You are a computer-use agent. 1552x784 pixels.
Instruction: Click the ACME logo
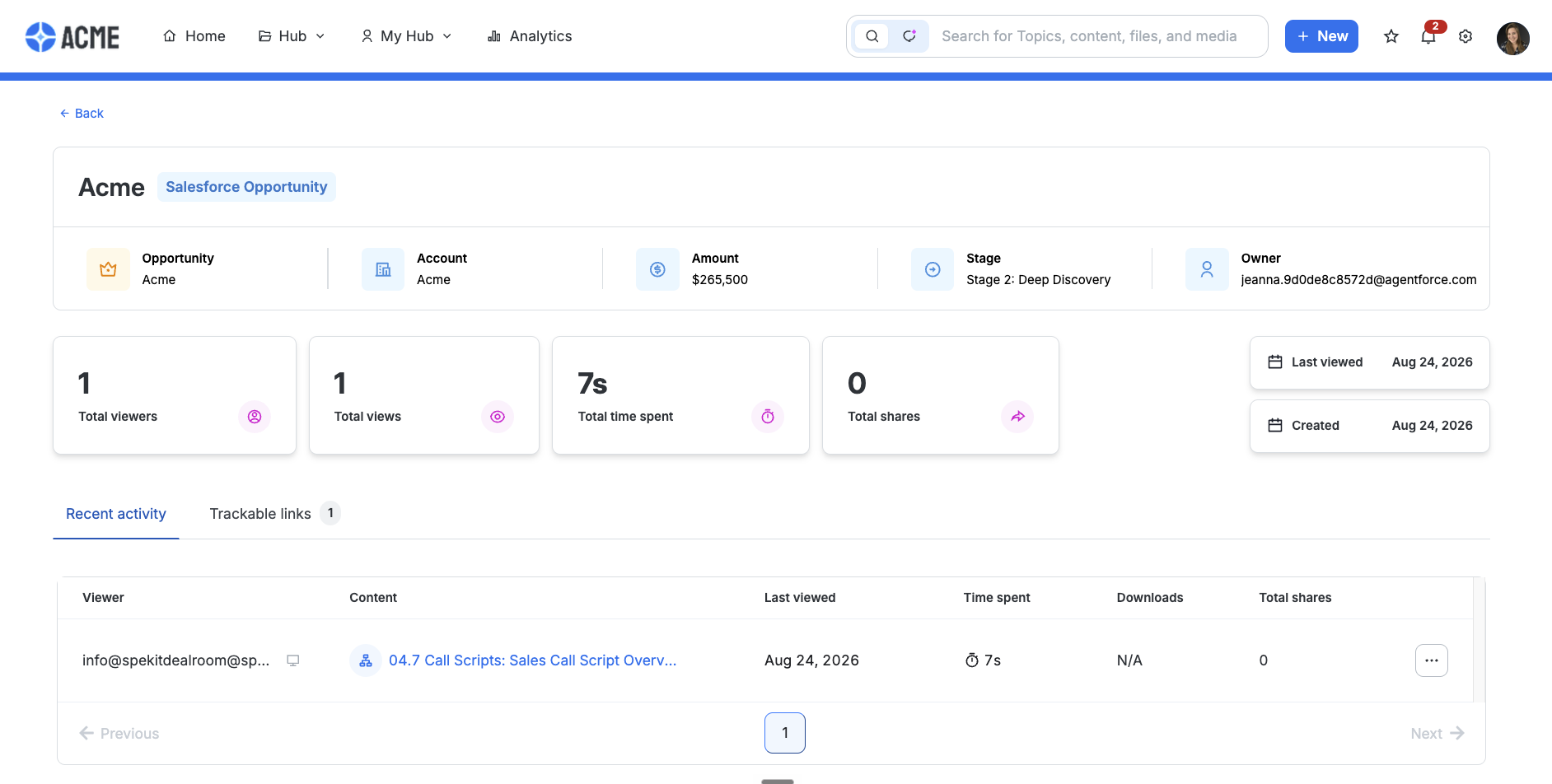(x=72, y=36)
